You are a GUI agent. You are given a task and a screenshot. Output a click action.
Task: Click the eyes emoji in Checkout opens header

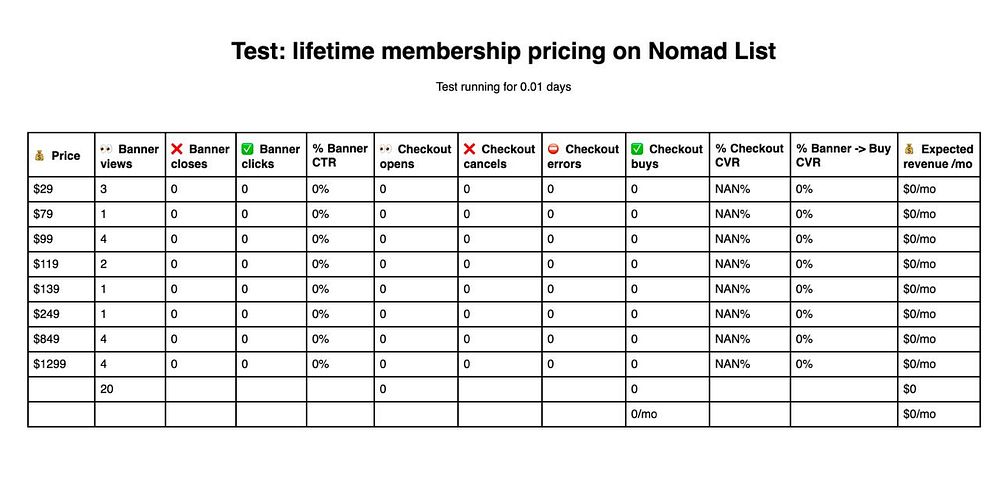(387, 149)
